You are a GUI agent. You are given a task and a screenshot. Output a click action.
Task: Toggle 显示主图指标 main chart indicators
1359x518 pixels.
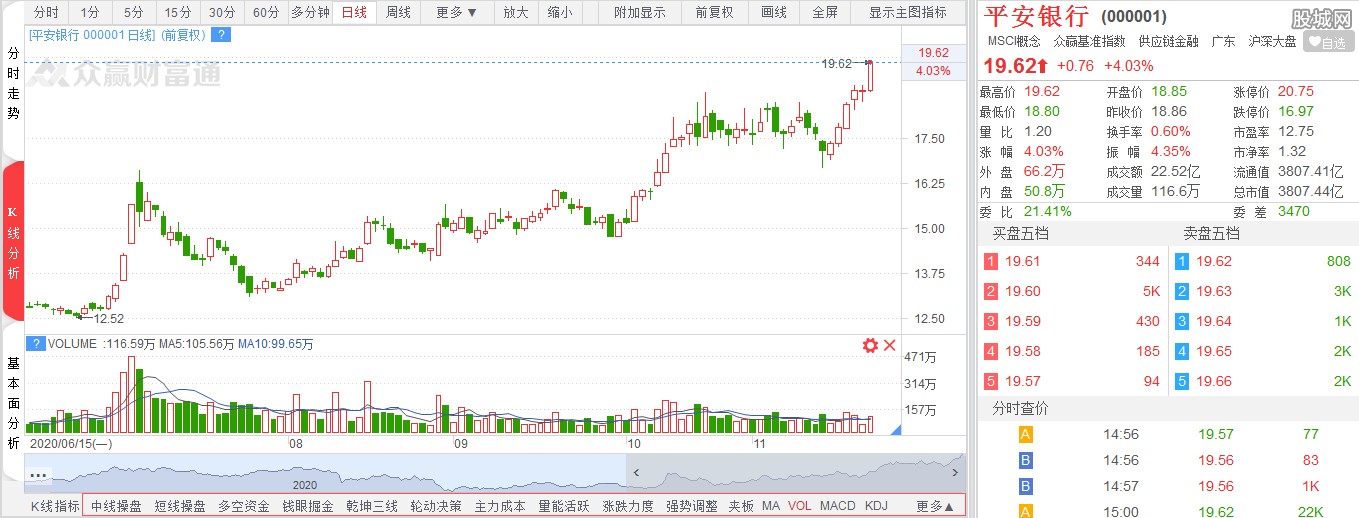tap(908, 13)
